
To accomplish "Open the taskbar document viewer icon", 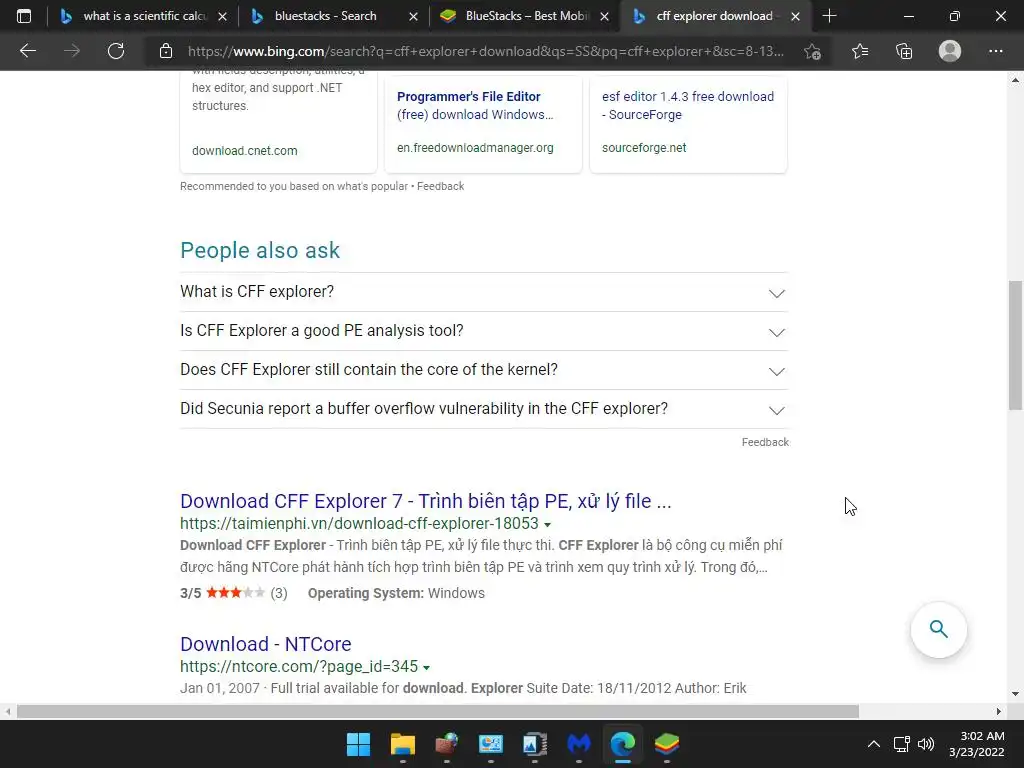I will pyautogui.click(x=535, y=744).
